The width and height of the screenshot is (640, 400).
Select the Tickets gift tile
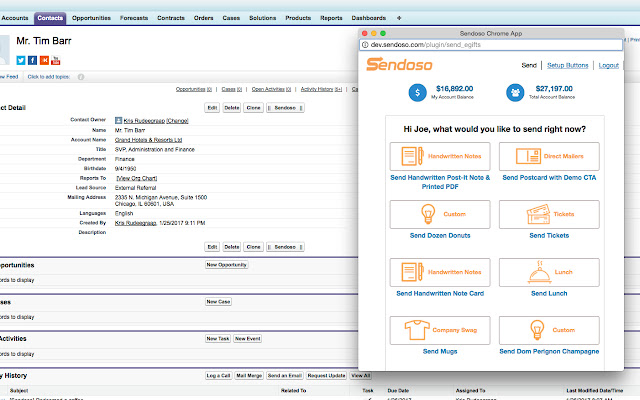coord(549,214)
